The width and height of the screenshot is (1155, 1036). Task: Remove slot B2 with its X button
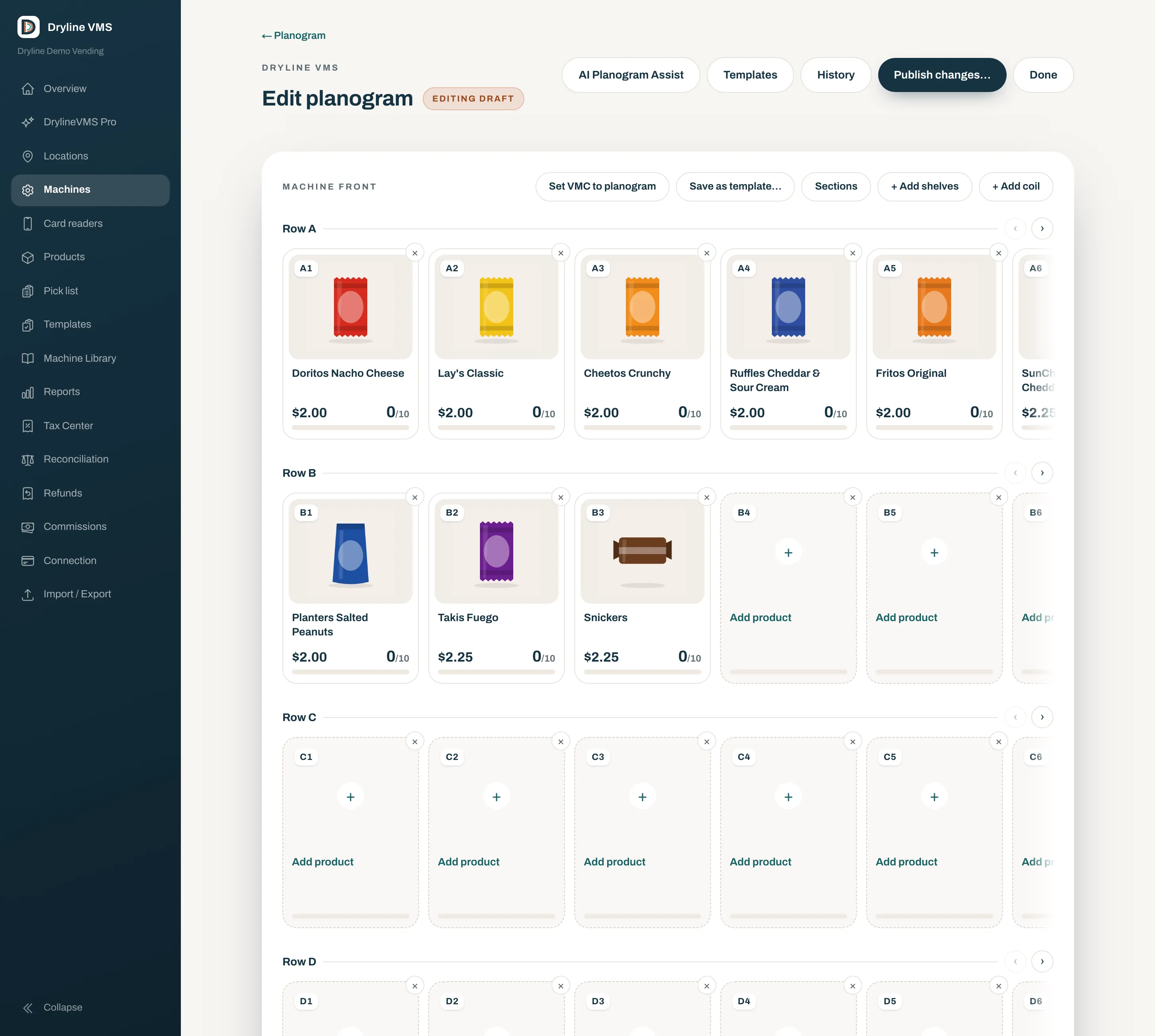(561, 497)
